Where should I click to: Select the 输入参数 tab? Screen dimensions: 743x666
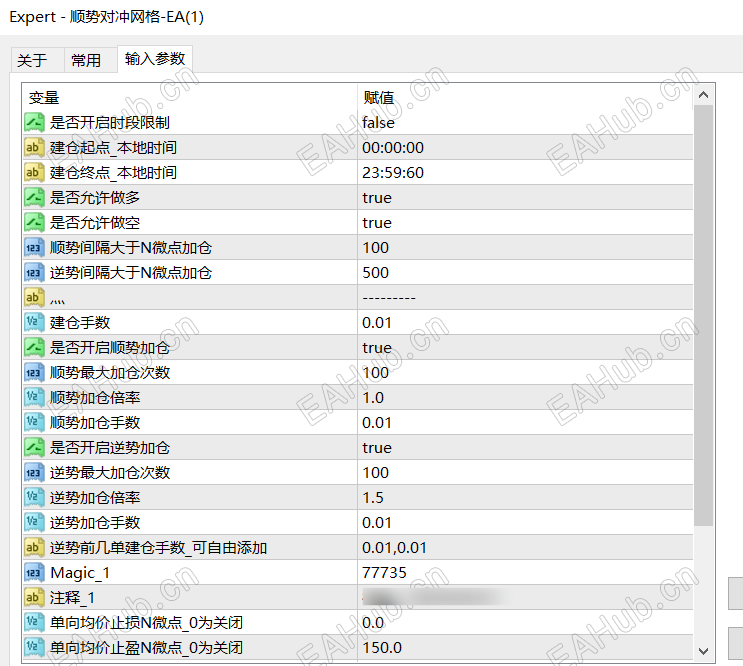tap(154, 59)
